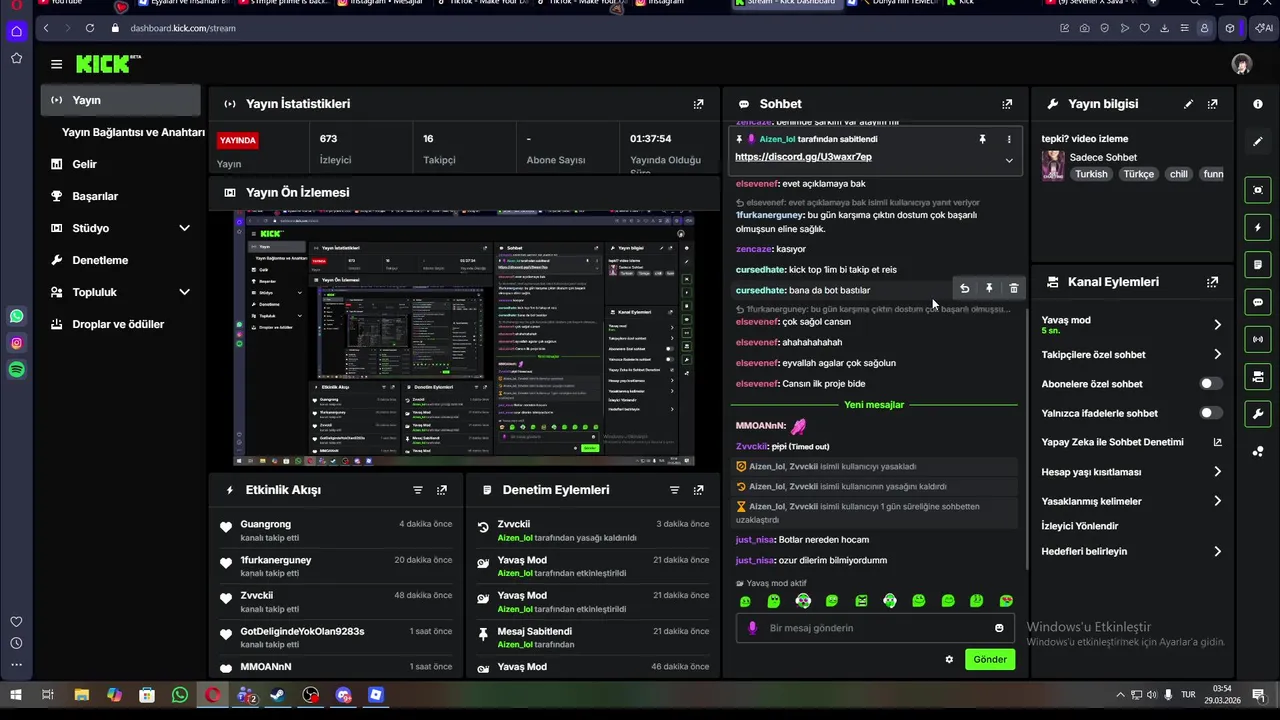Click the Sohbet chat scrollbar
1280x720 pixels.
1027,440
